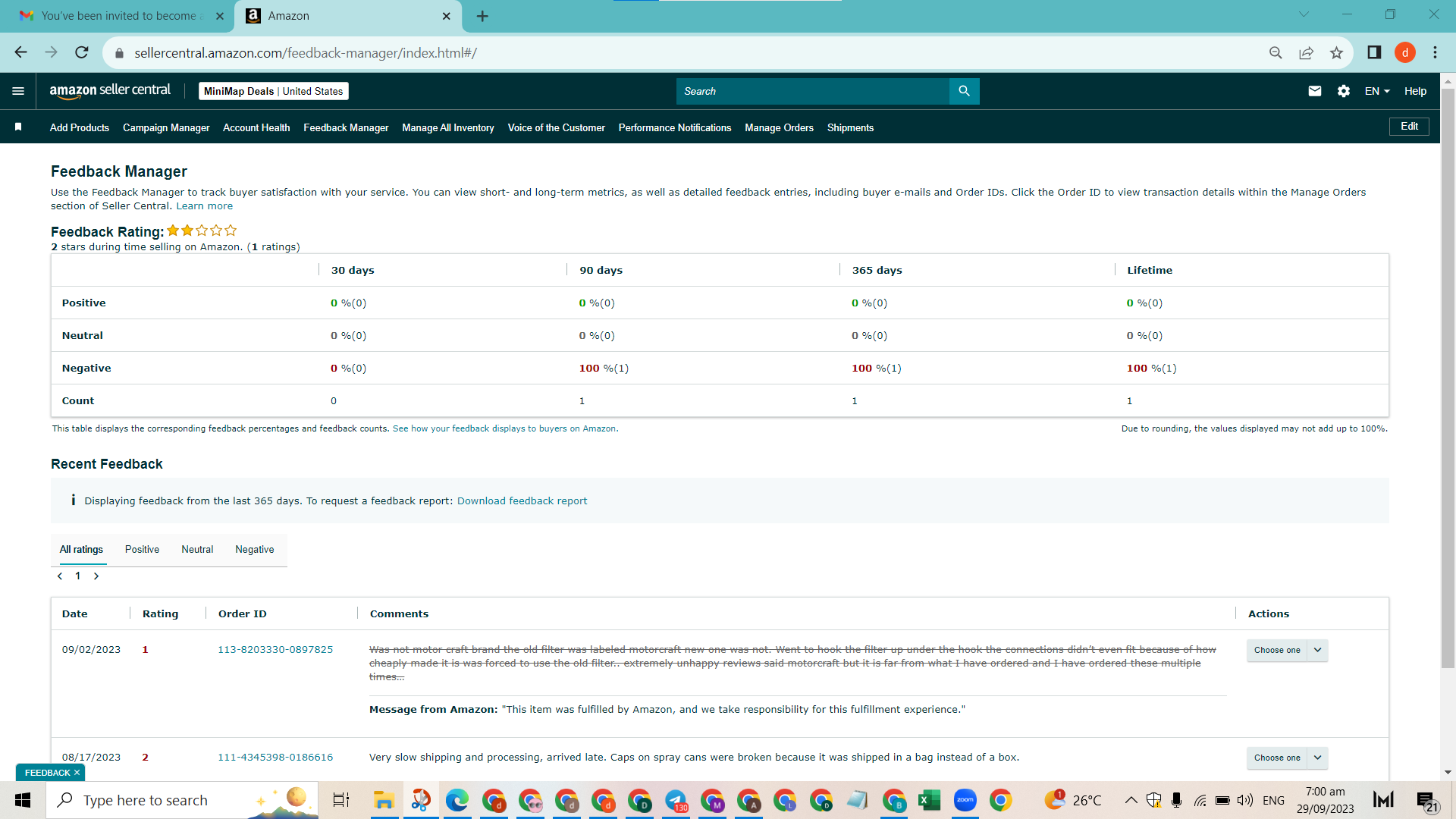Screen dimensions: 1456x819
Task: Open Microsoft Edge from taskbar
Action: tap(457, 800)
